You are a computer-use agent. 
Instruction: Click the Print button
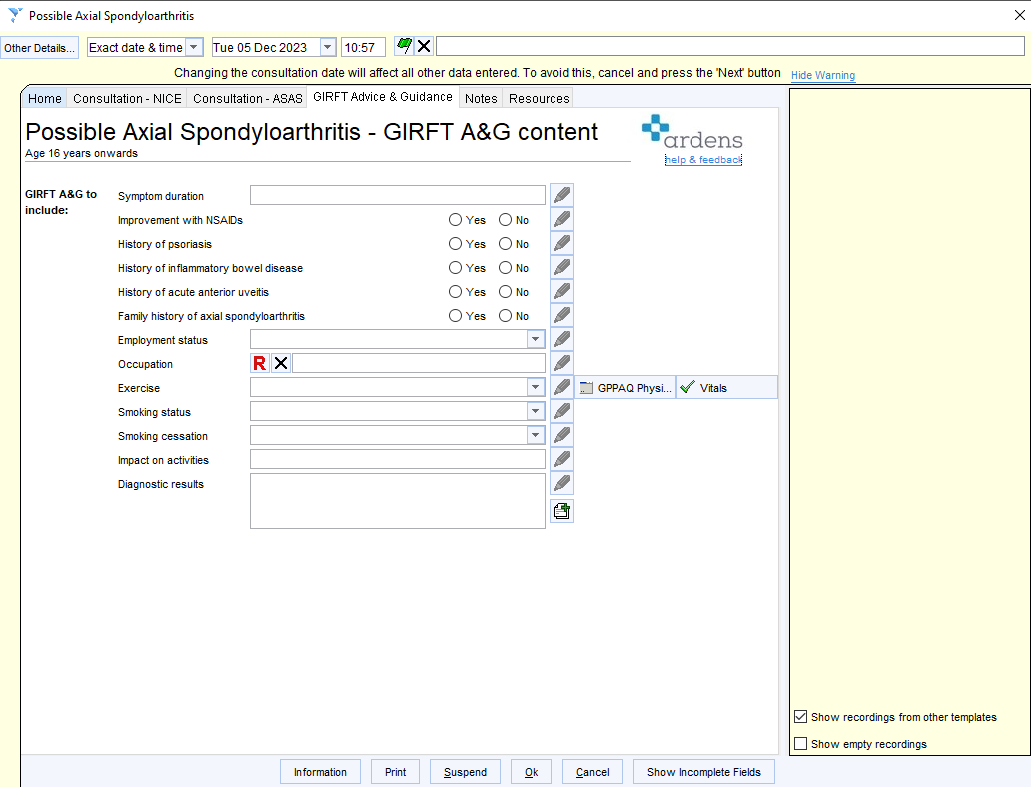point(395,772)
